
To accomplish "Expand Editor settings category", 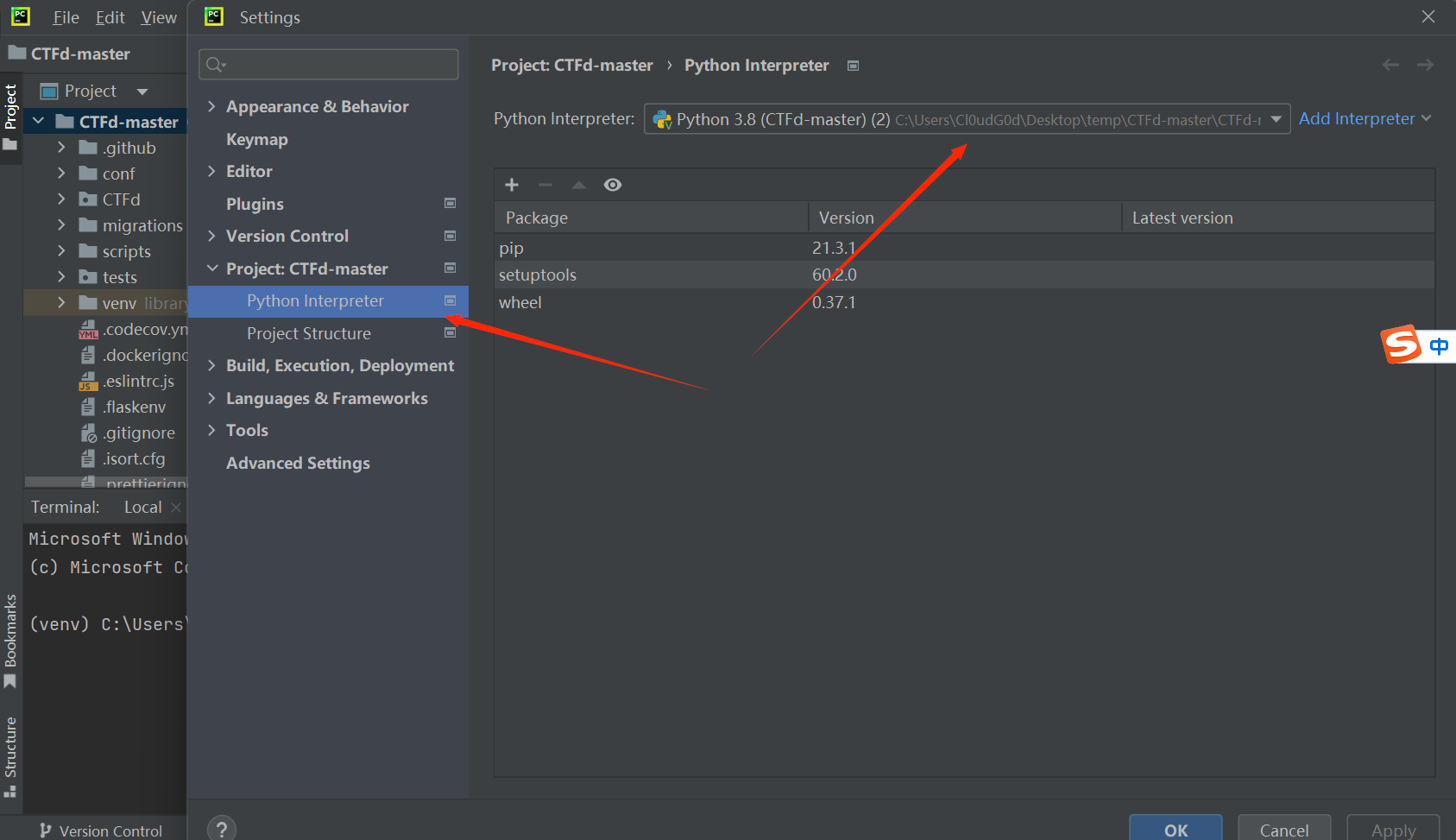I will click(211, 171).
